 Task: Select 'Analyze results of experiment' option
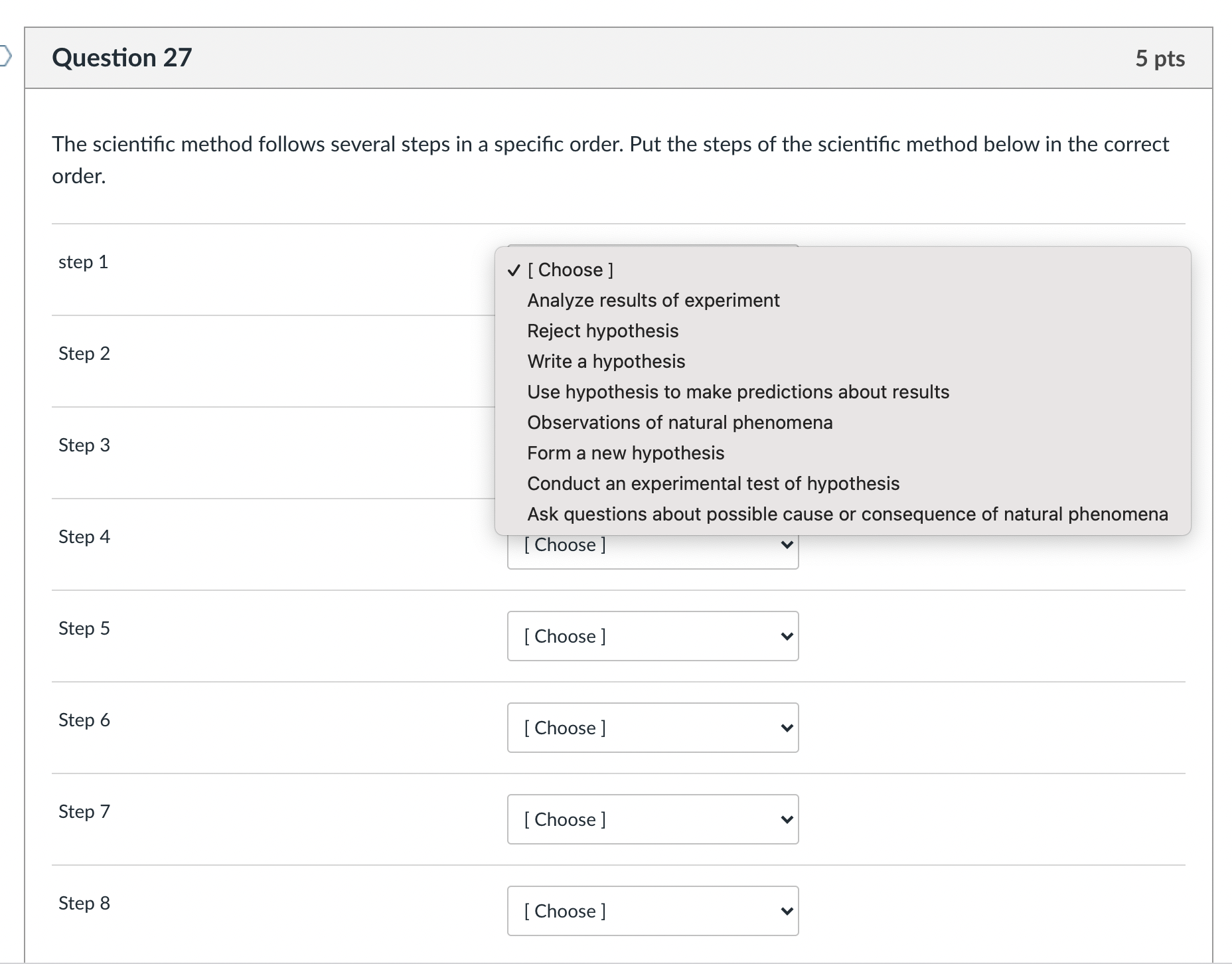653,299
